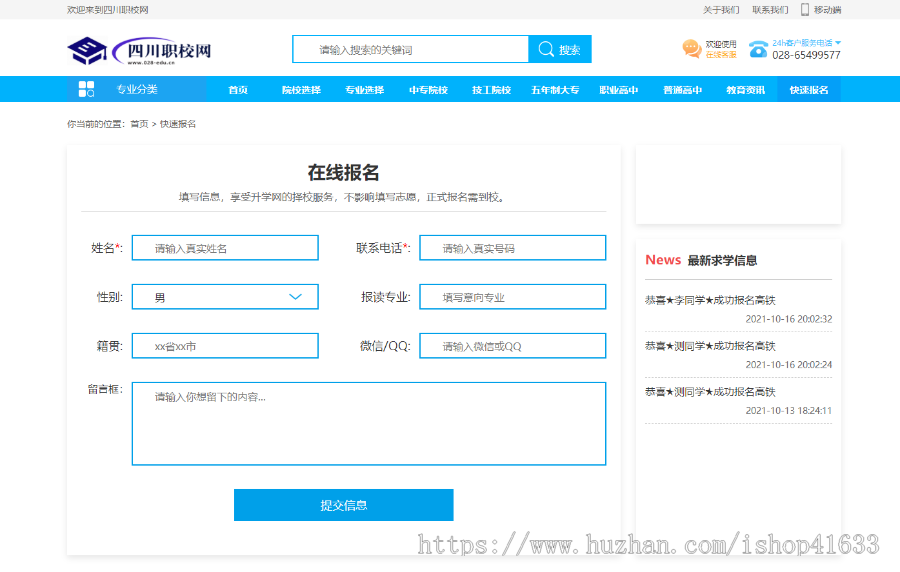The width and height of the screenshot is (900, 572).
Task: Open the 专业分类 category menu
Action: tap(137, 89)
